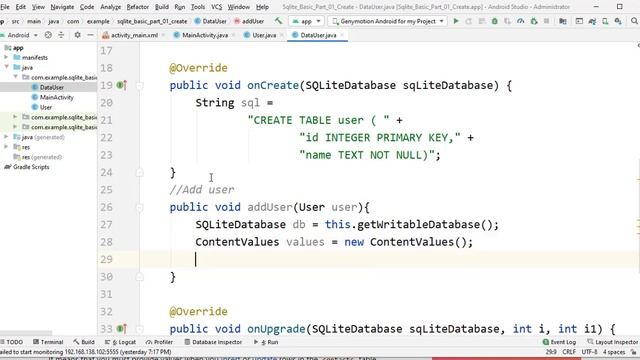The width and height of the screenshot is (640, 360).
Task: Collapse the java folder in project tree
Action: tap(6, 67)
